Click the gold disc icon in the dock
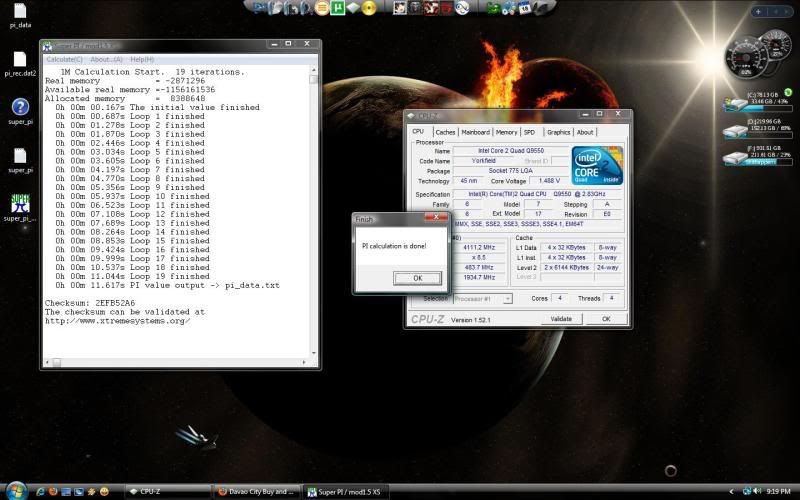Image resolution: width=800 pixels, height=500 pixels. (369, 8)
